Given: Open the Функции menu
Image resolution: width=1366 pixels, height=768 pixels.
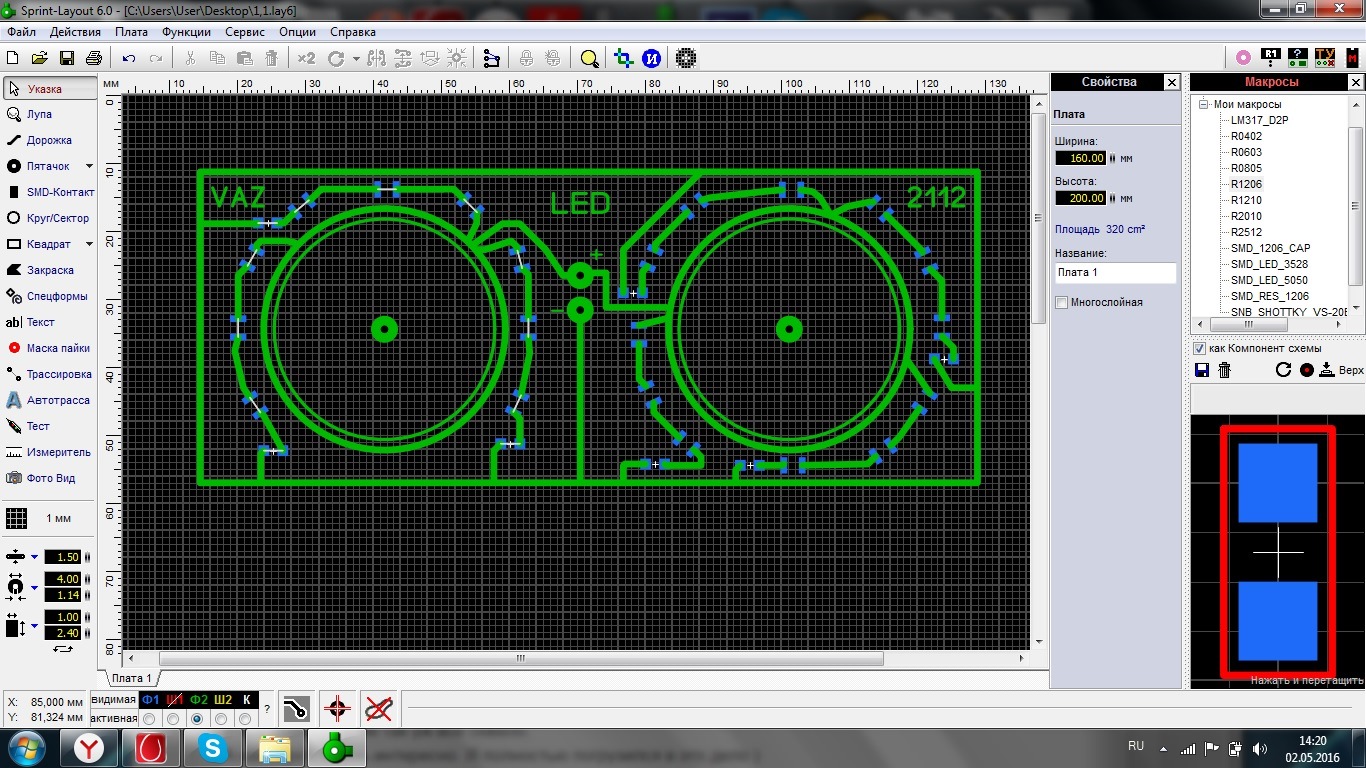Looking at the screenshot, I should [x=186, y=31].
